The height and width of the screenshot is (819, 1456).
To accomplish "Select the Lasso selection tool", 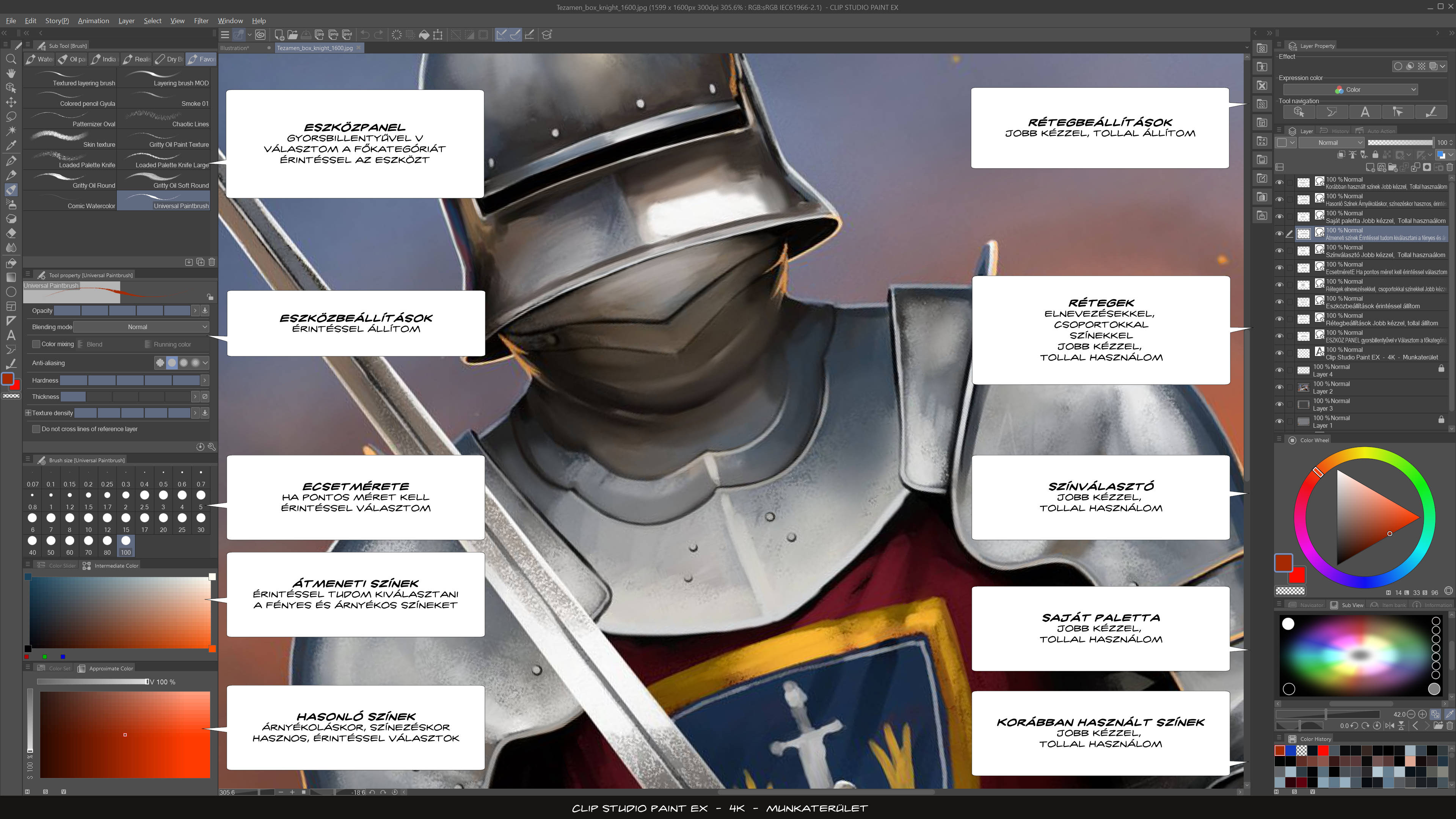I will coord(11,117).
